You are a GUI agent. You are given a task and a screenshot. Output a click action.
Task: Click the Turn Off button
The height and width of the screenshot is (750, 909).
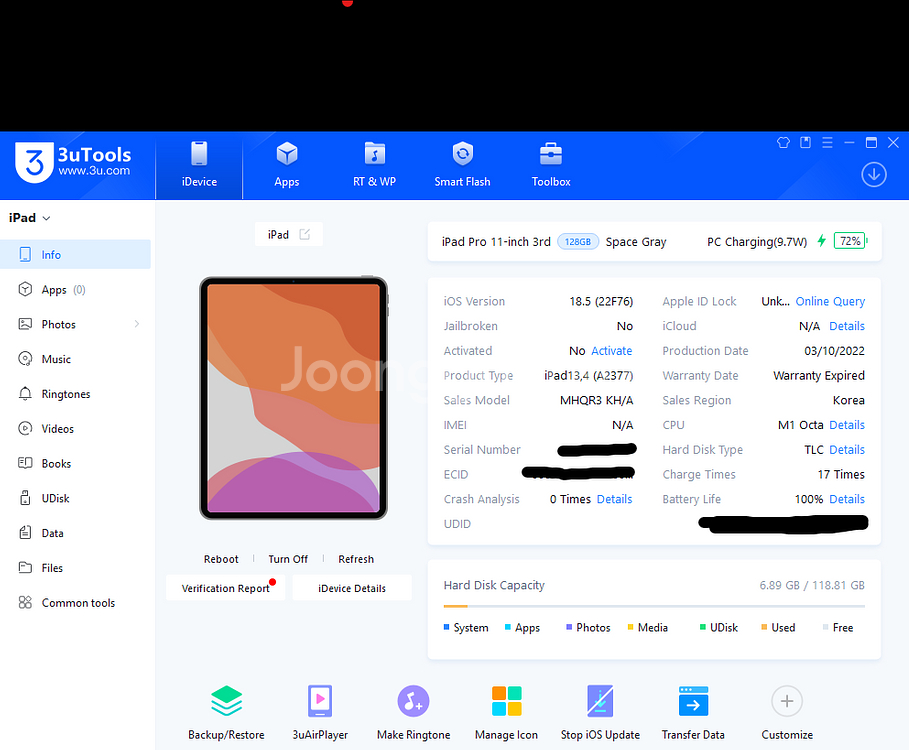(288, 559)
